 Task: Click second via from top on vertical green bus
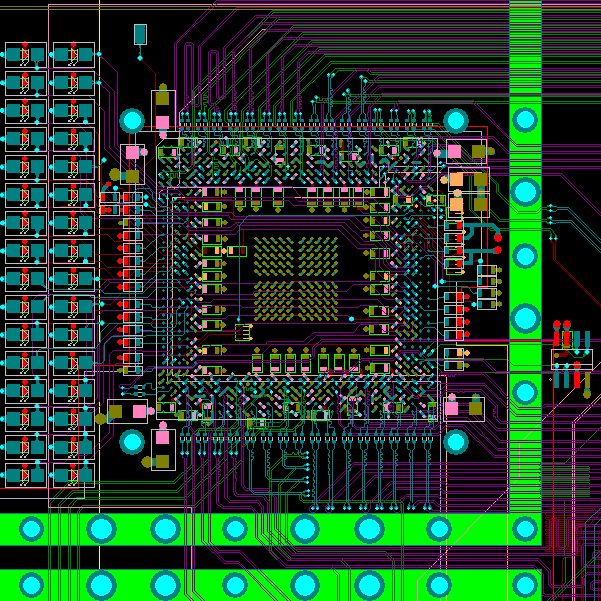(x=525, y=191)
